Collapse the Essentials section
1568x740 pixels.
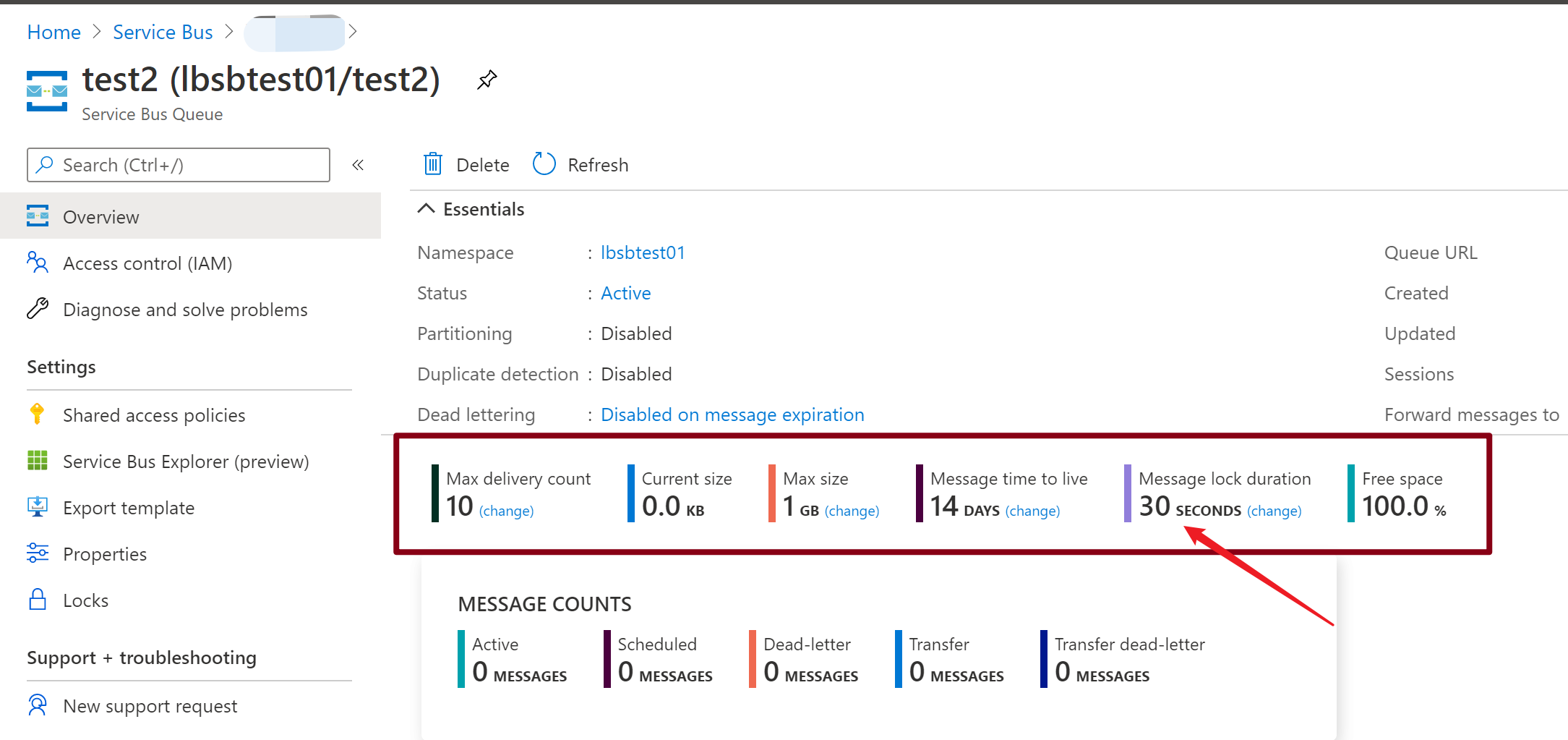point(427,209)
